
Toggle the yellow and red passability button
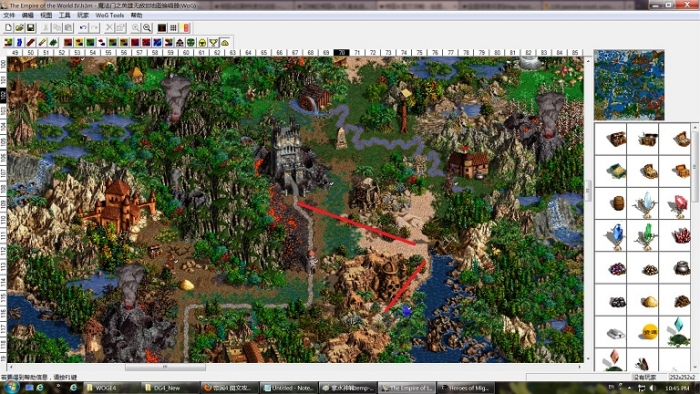point(185,28)
